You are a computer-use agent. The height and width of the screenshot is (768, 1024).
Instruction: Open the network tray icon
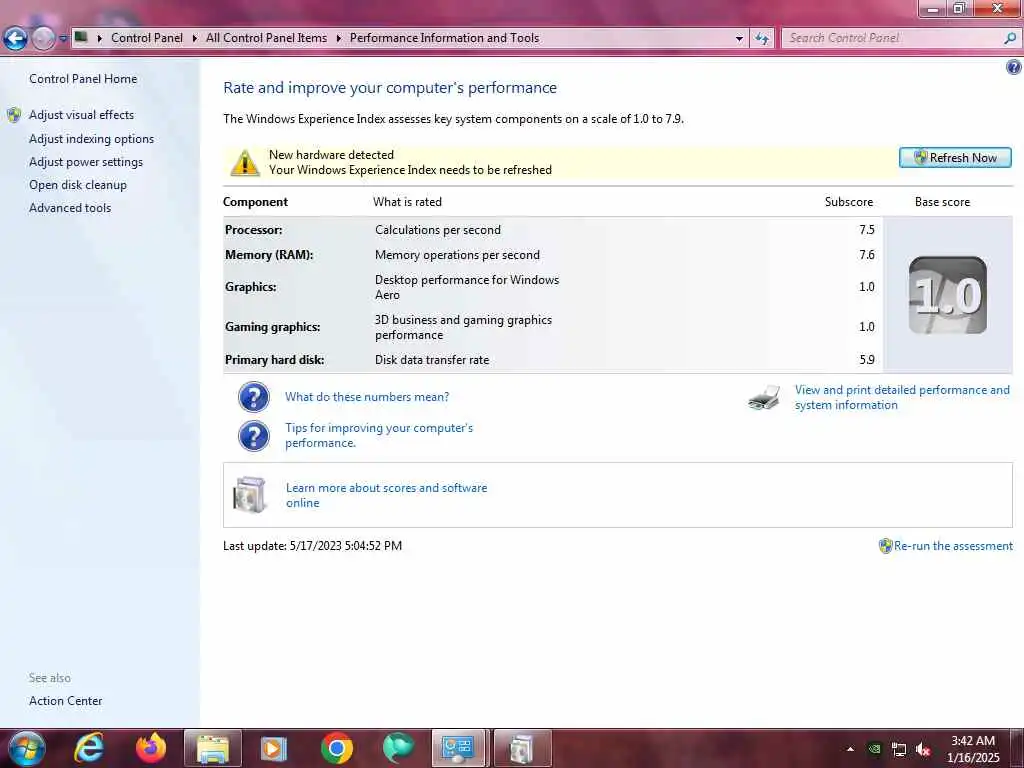click(x=899, y=750)
